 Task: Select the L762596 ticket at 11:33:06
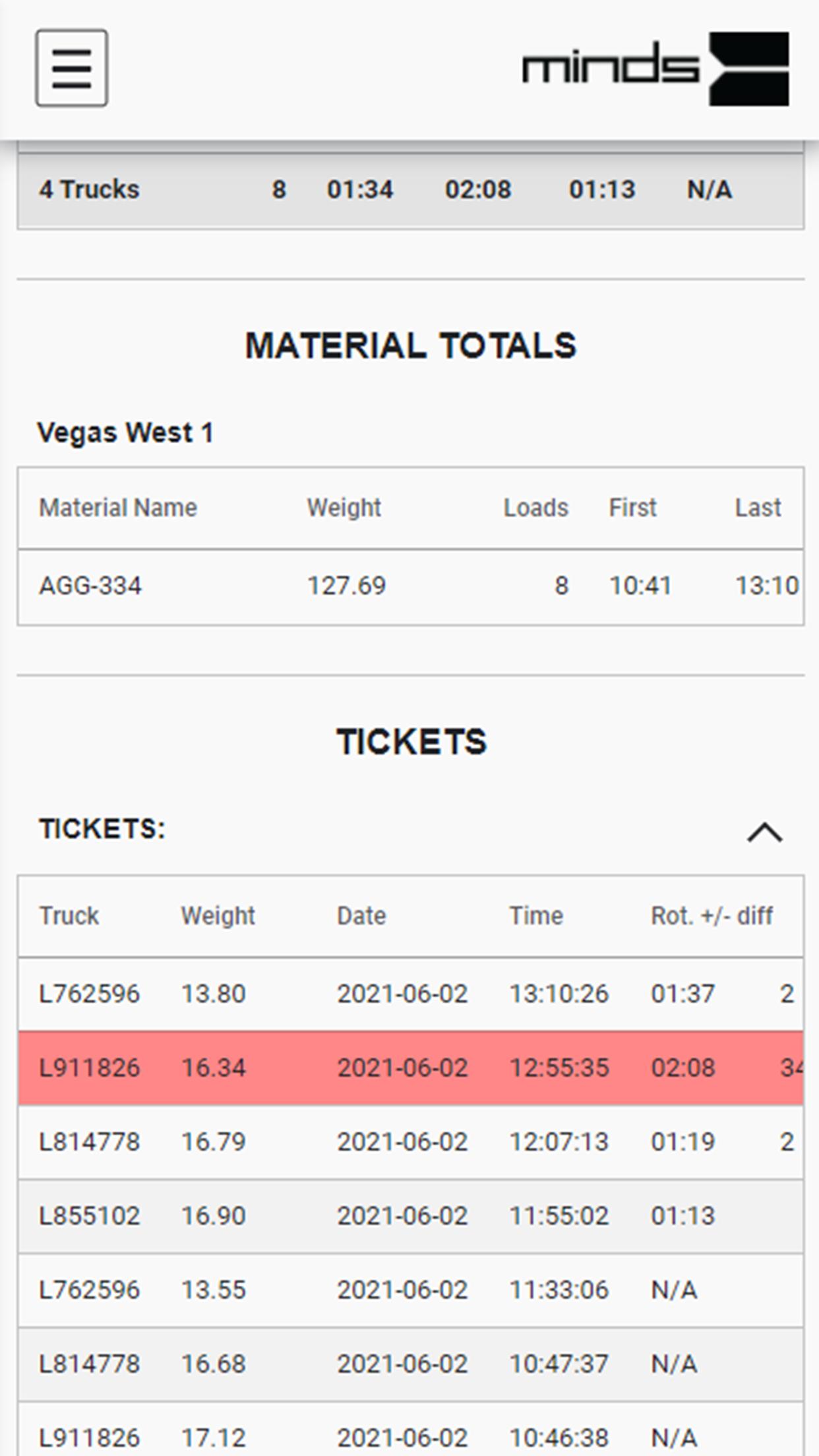(410, 1289)
